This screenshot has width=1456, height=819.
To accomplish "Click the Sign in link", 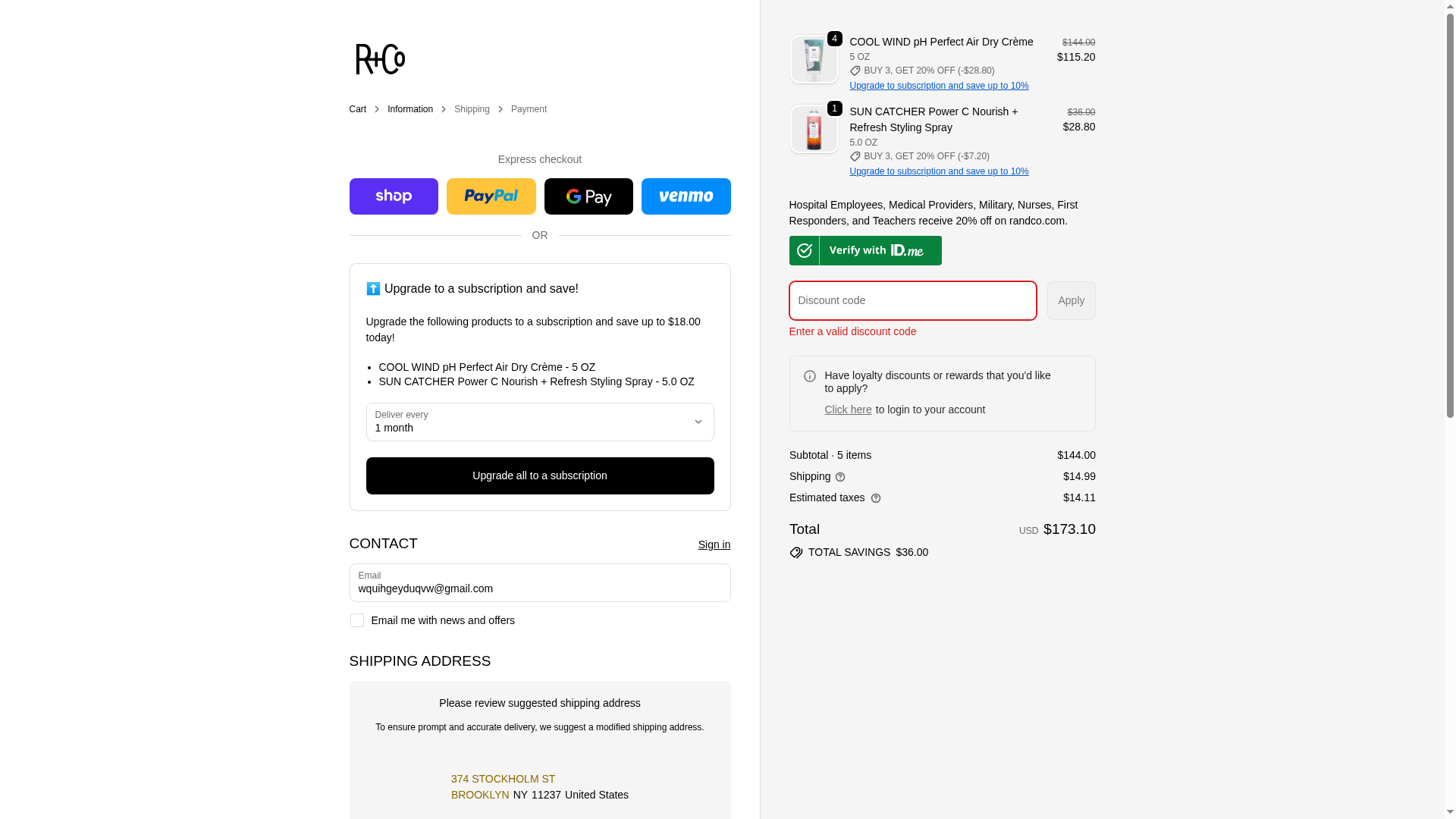I will click(714, 544).
